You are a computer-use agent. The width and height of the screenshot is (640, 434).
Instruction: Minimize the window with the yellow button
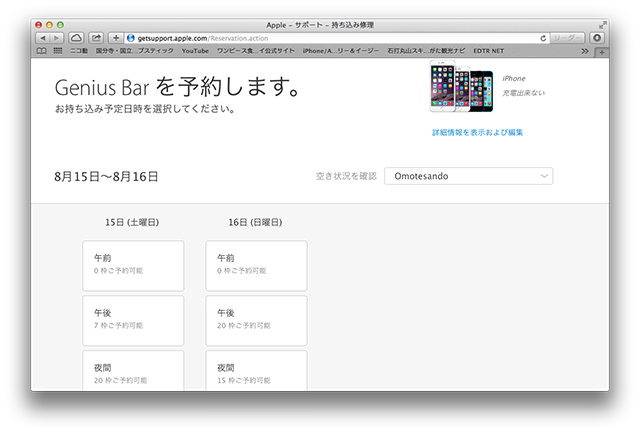pos(49,25)
